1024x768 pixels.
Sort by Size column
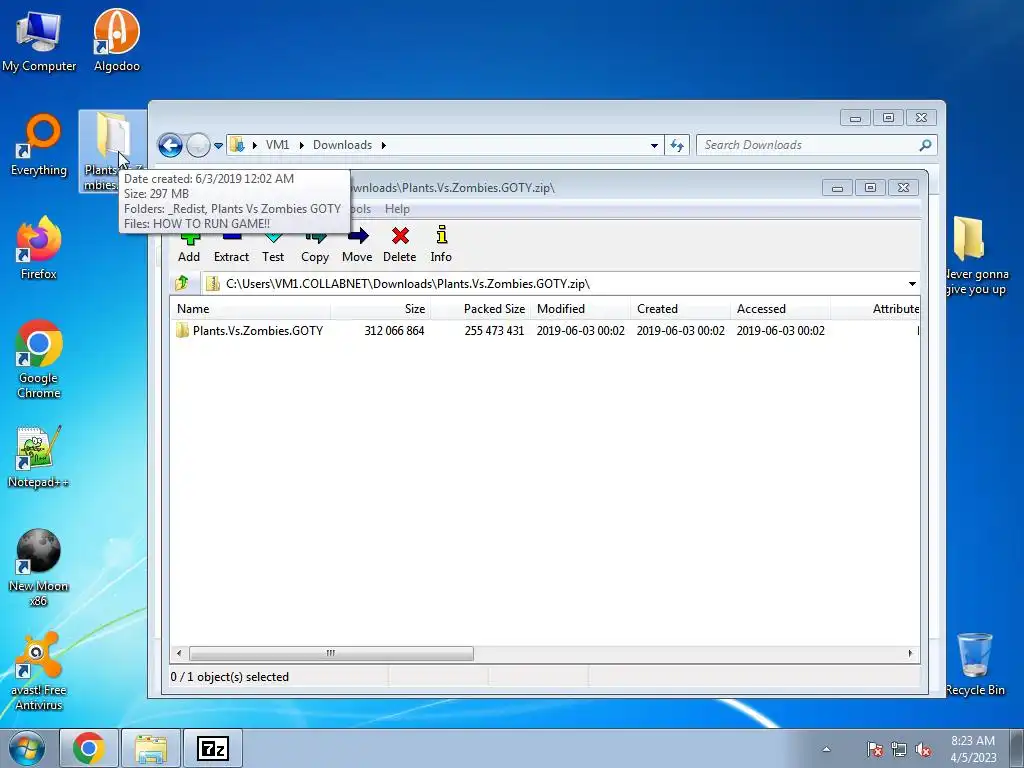pos(381,309)
